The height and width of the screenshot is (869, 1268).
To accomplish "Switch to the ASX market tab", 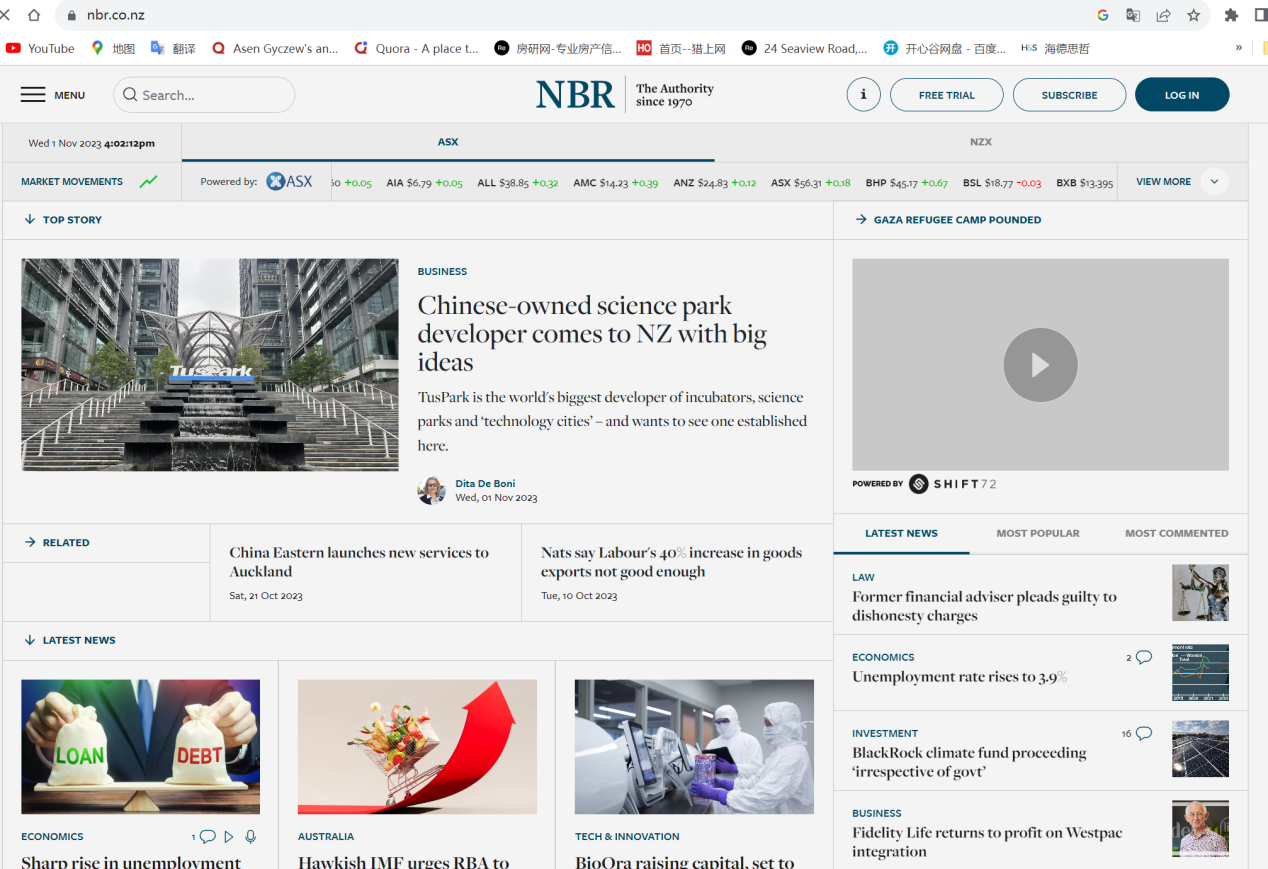I will tap(448, 142).
